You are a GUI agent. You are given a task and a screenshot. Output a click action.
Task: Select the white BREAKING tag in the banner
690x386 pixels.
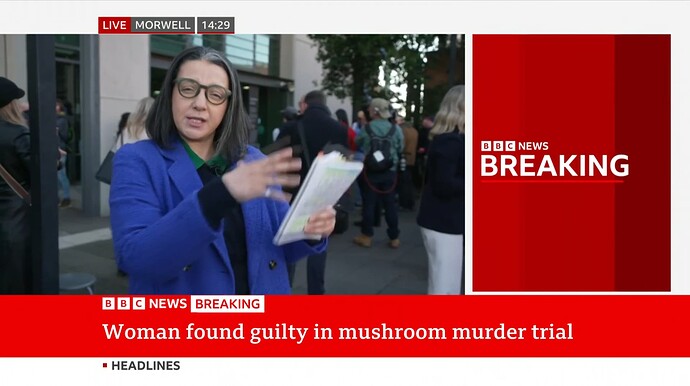228,304
